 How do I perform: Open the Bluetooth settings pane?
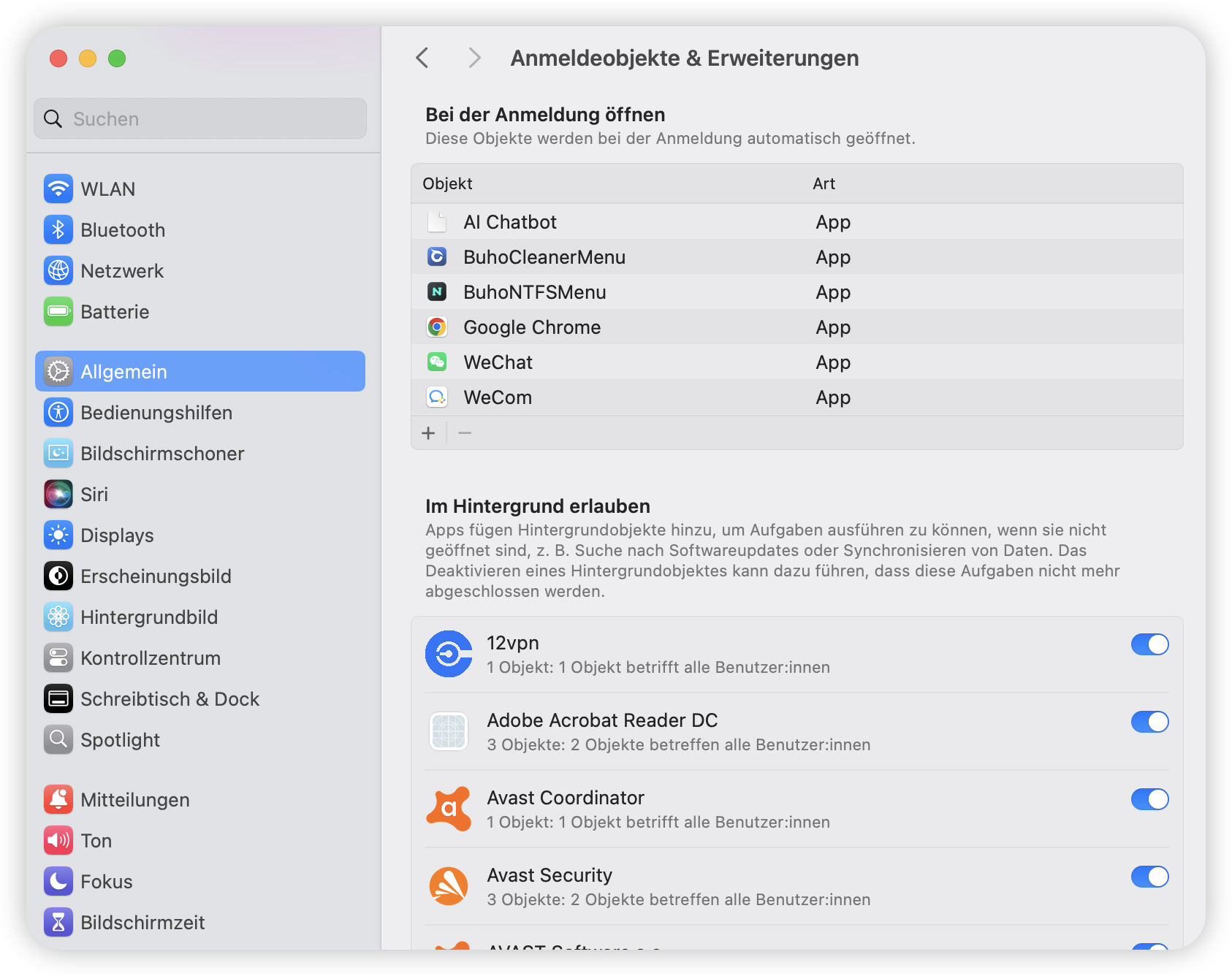pos(200,229)
